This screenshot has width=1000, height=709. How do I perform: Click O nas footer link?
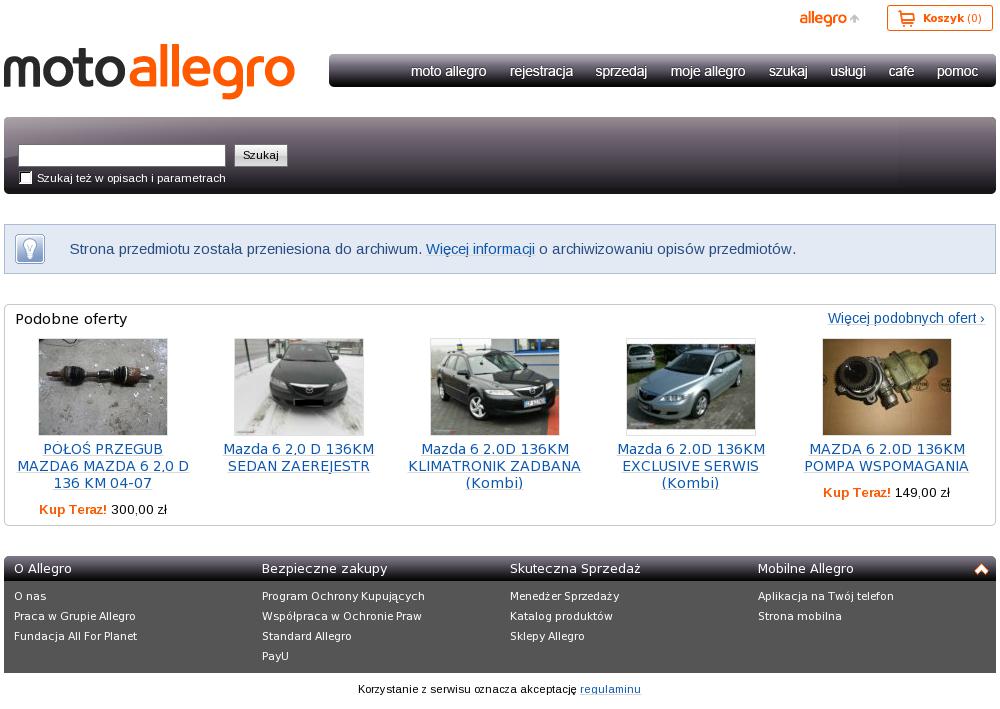point(30,596)
